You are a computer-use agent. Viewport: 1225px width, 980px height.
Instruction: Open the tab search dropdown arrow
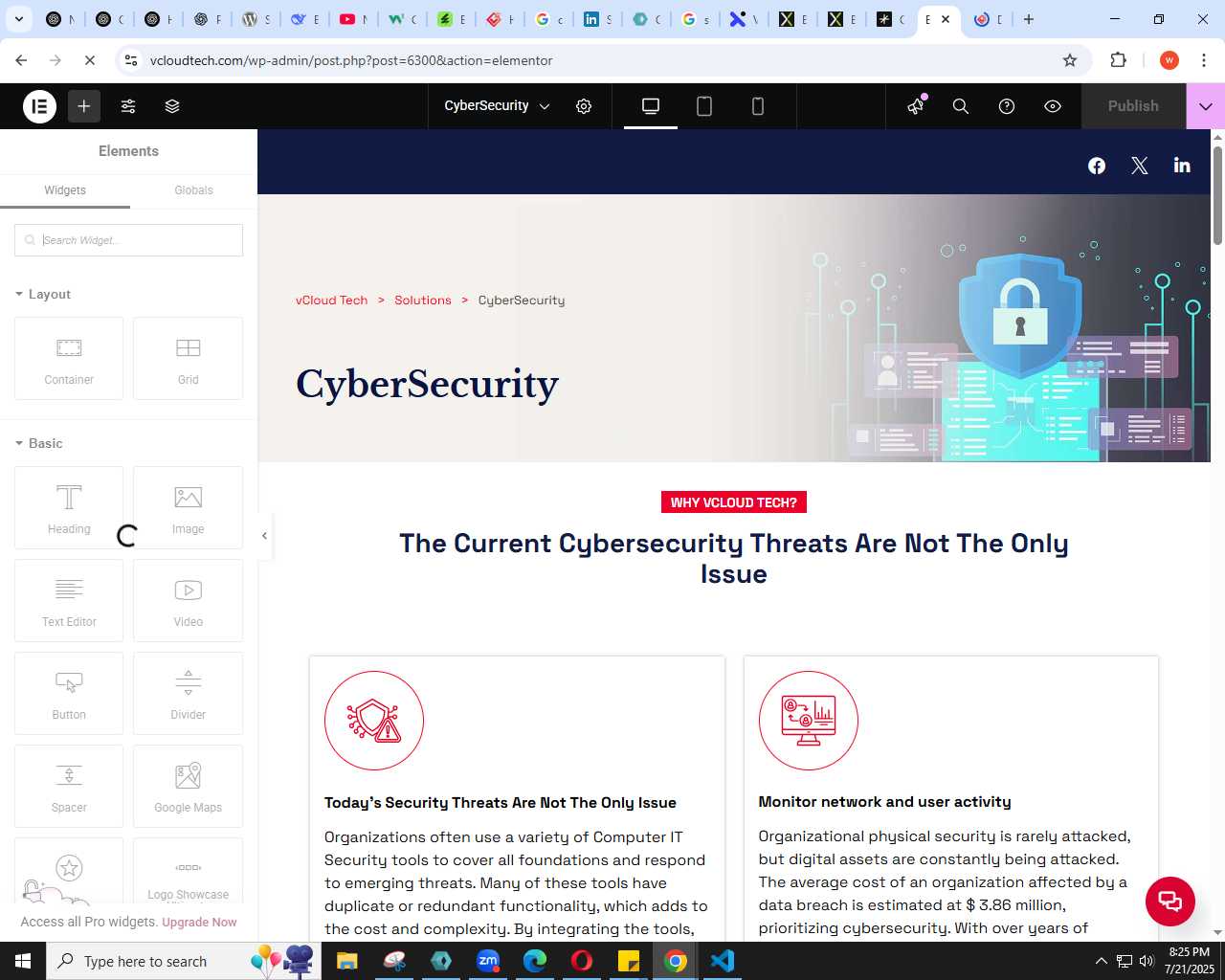19,19
